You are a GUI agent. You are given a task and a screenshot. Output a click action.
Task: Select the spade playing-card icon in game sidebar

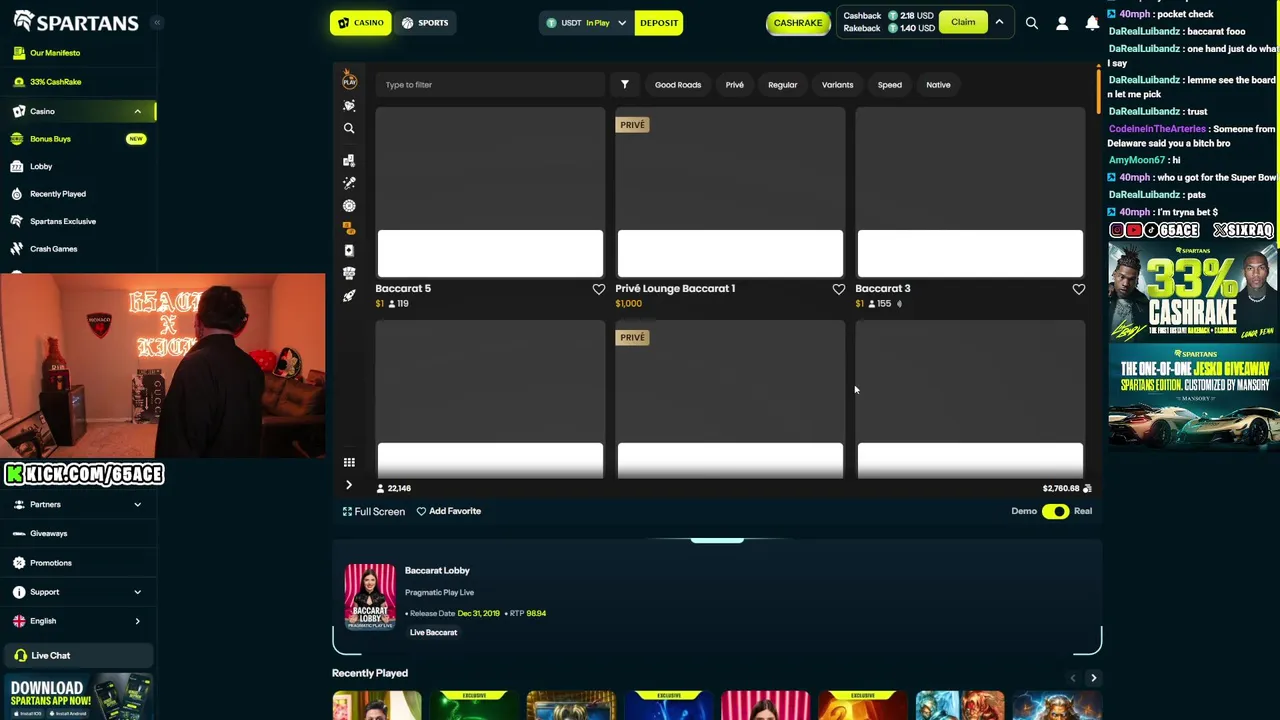click(x=349, y=251)
